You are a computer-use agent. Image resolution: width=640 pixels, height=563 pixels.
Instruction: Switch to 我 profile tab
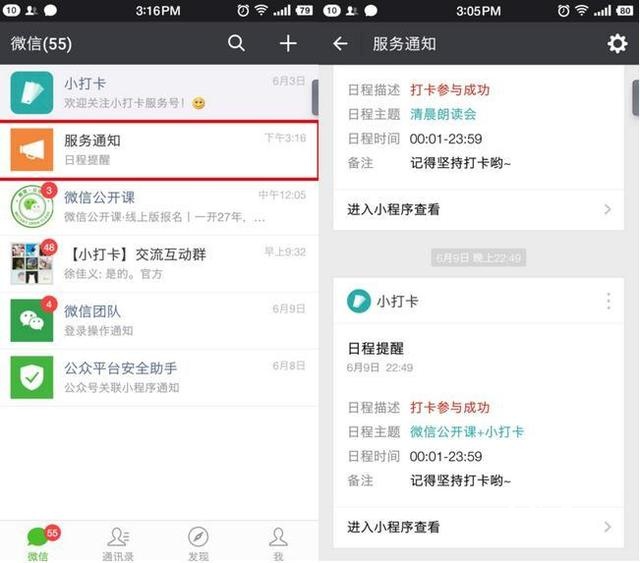click(x=278, y=543)
